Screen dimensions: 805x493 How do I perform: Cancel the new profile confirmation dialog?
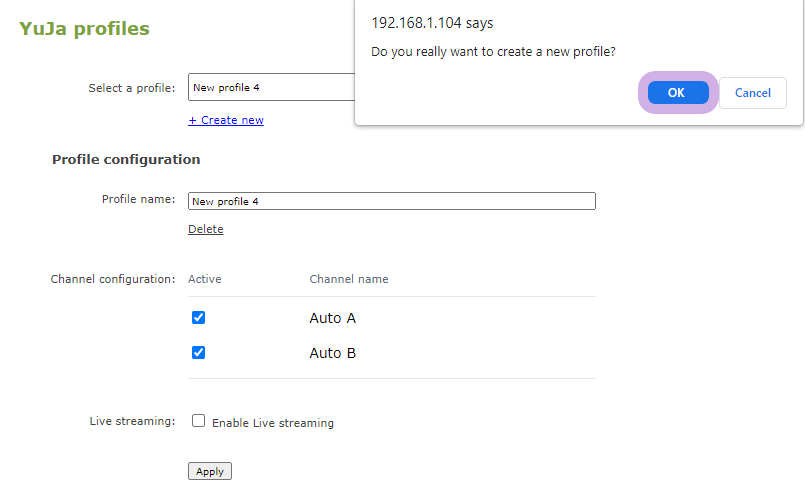click(752, 93)
